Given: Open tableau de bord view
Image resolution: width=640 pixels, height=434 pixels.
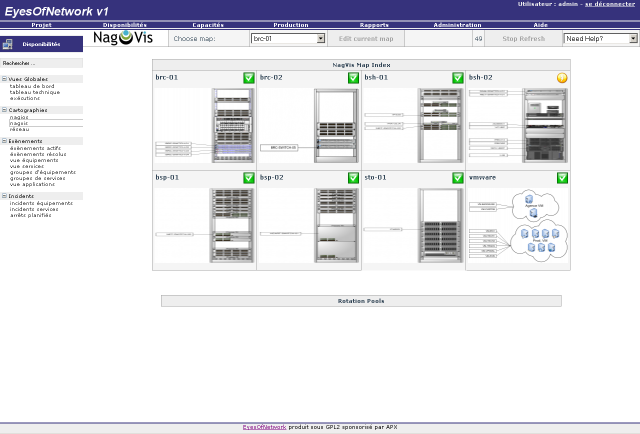Looking at the screenshot, I should click(x=32, y=86).
